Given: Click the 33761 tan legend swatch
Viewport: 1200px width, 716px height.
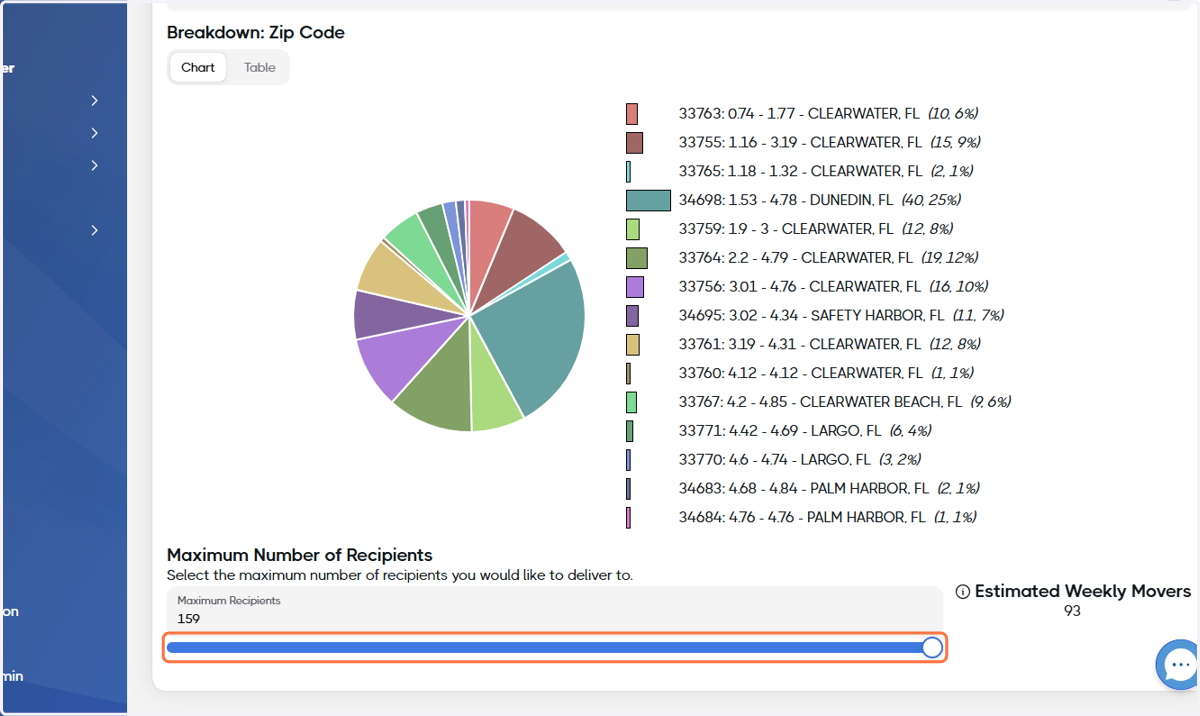Looking at the screenshot, I should coord(633,345).
